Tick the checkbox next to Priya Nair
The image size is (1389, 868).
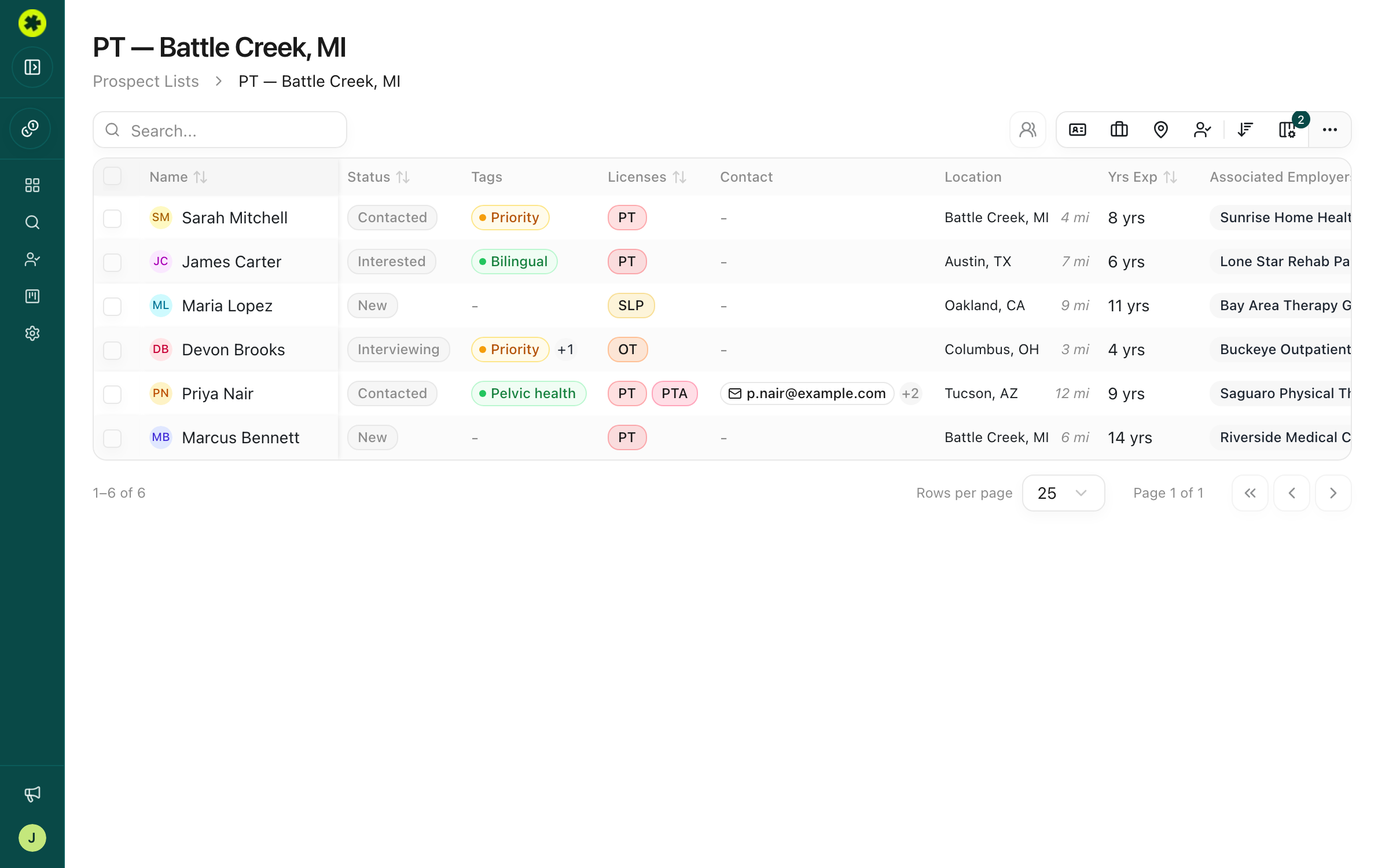[112, 394]
